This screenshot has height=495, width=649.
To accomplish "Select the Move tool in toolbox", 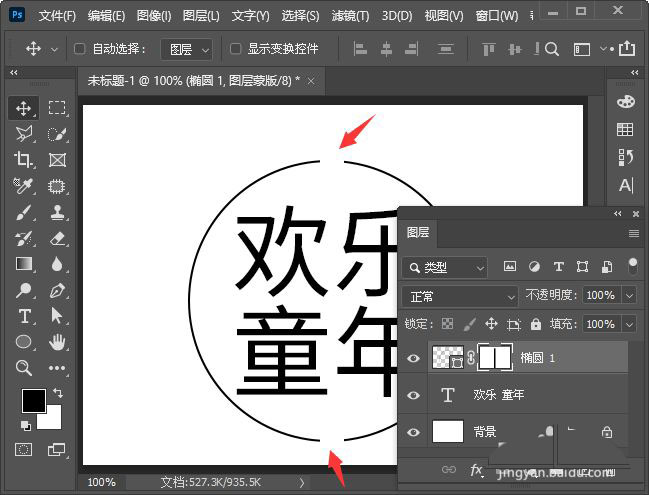I will 24,108.
